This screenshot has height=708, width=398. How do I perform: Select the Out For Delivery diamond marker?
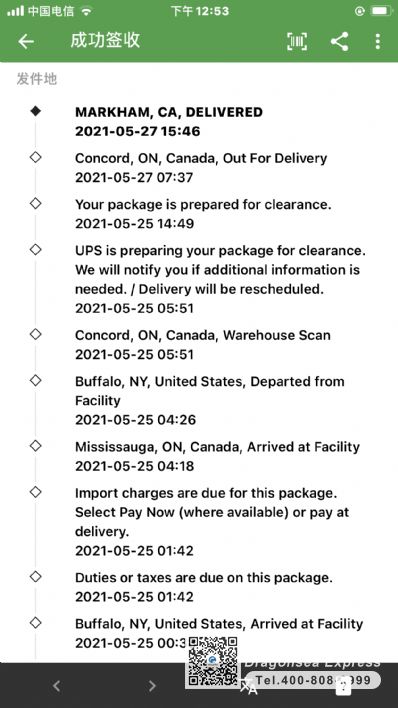tap(35, 157)
